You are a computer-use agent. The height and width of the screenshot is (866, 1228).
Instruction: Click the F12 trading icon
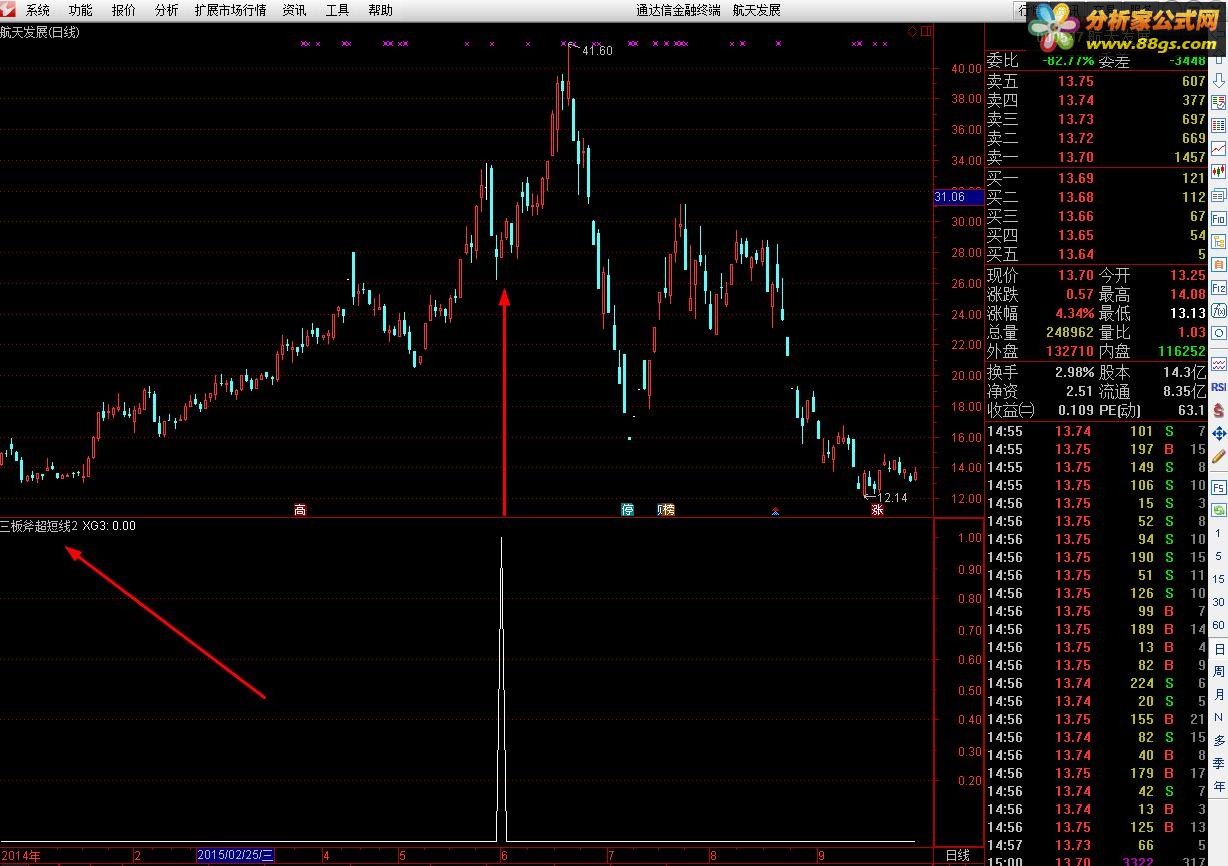point(1218,289)
